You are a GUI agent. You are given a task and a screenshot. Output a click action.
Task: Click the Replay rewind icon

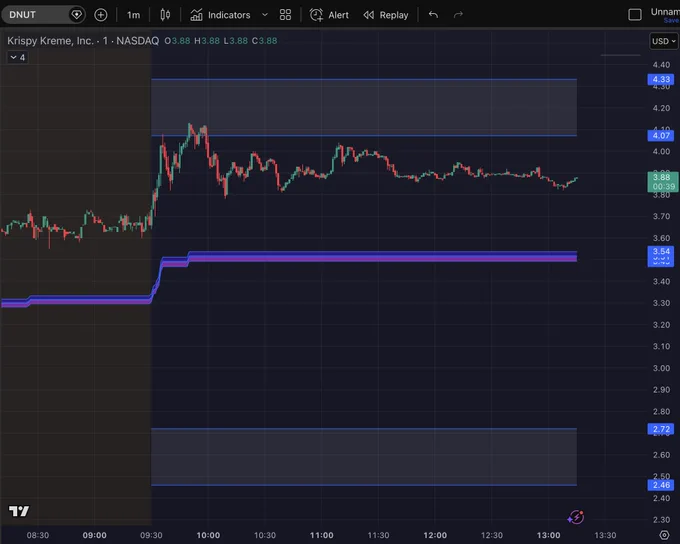point(369,15)
